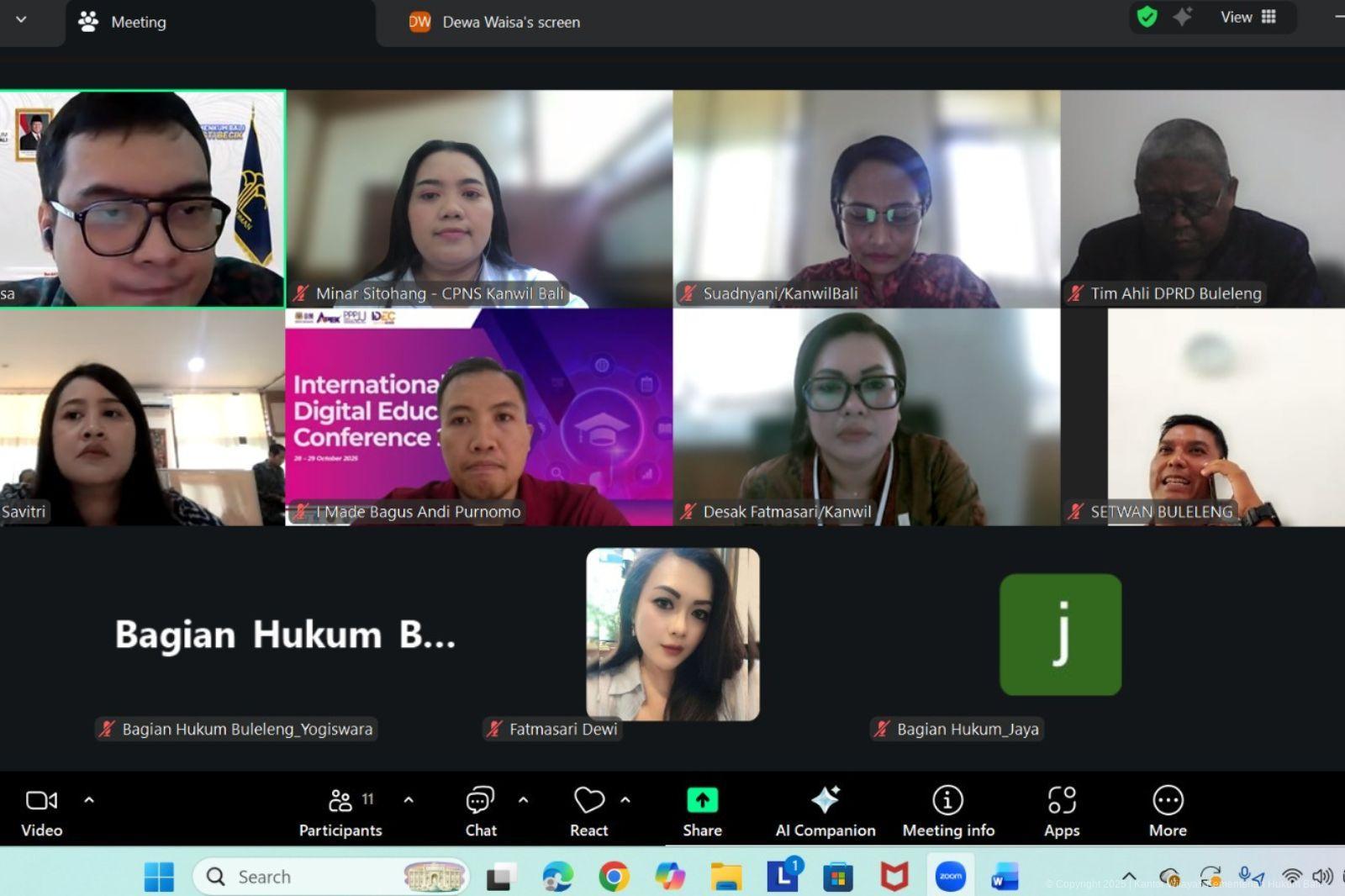Open Google Chrome from the taskbar
This screenshot has width=1345, height=896.
point(614,877)
